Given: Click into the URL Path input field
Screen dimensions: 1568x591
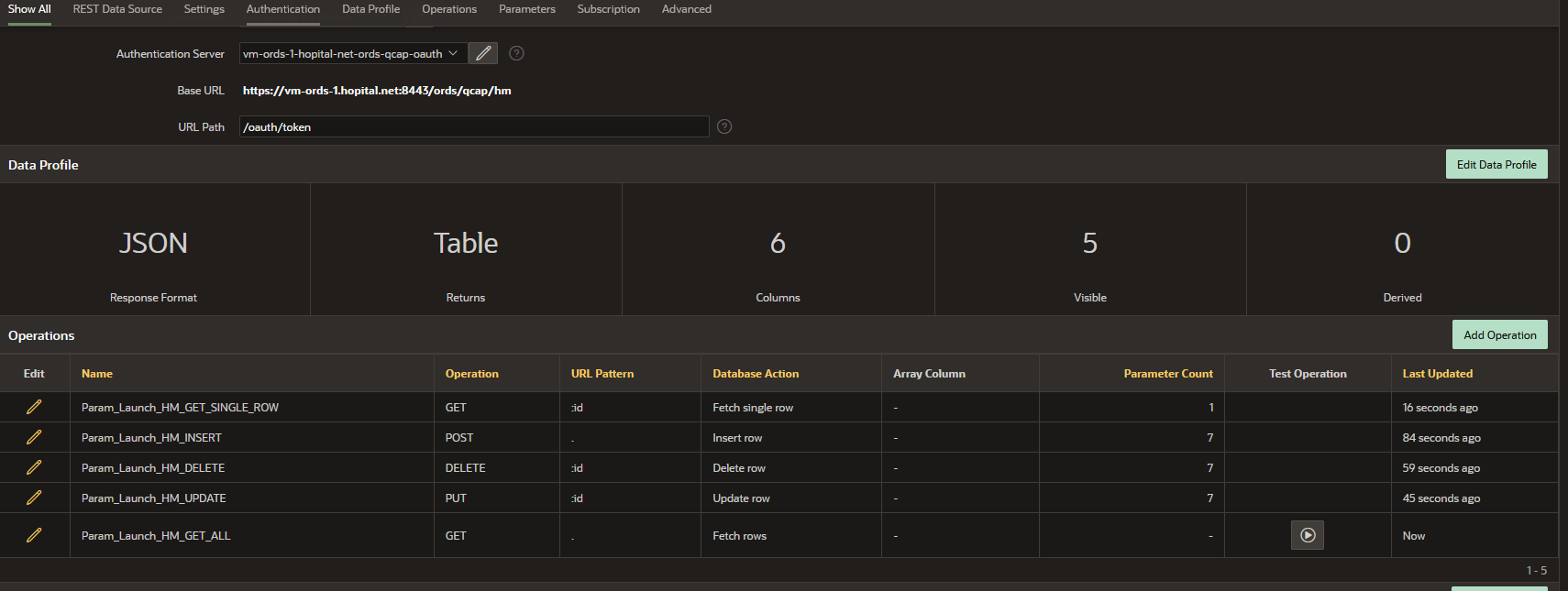Looking at the screenshot, I should tap(473, 126).
